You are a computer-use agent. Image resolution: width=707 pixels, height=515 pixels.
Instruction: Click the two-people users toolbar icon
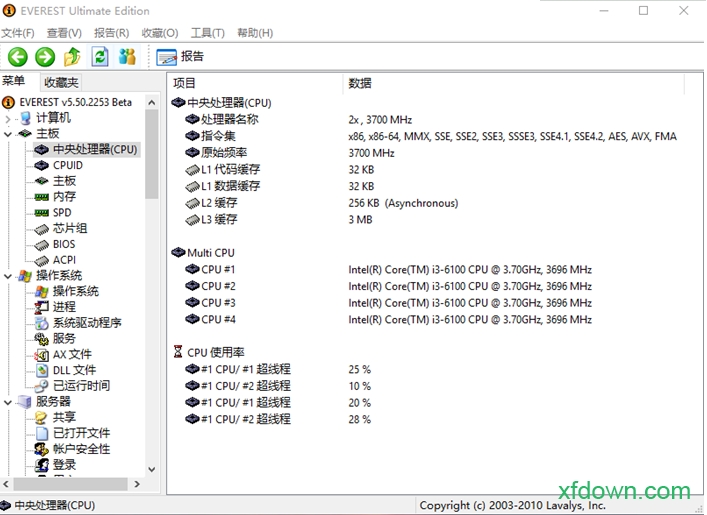point(127,57)
